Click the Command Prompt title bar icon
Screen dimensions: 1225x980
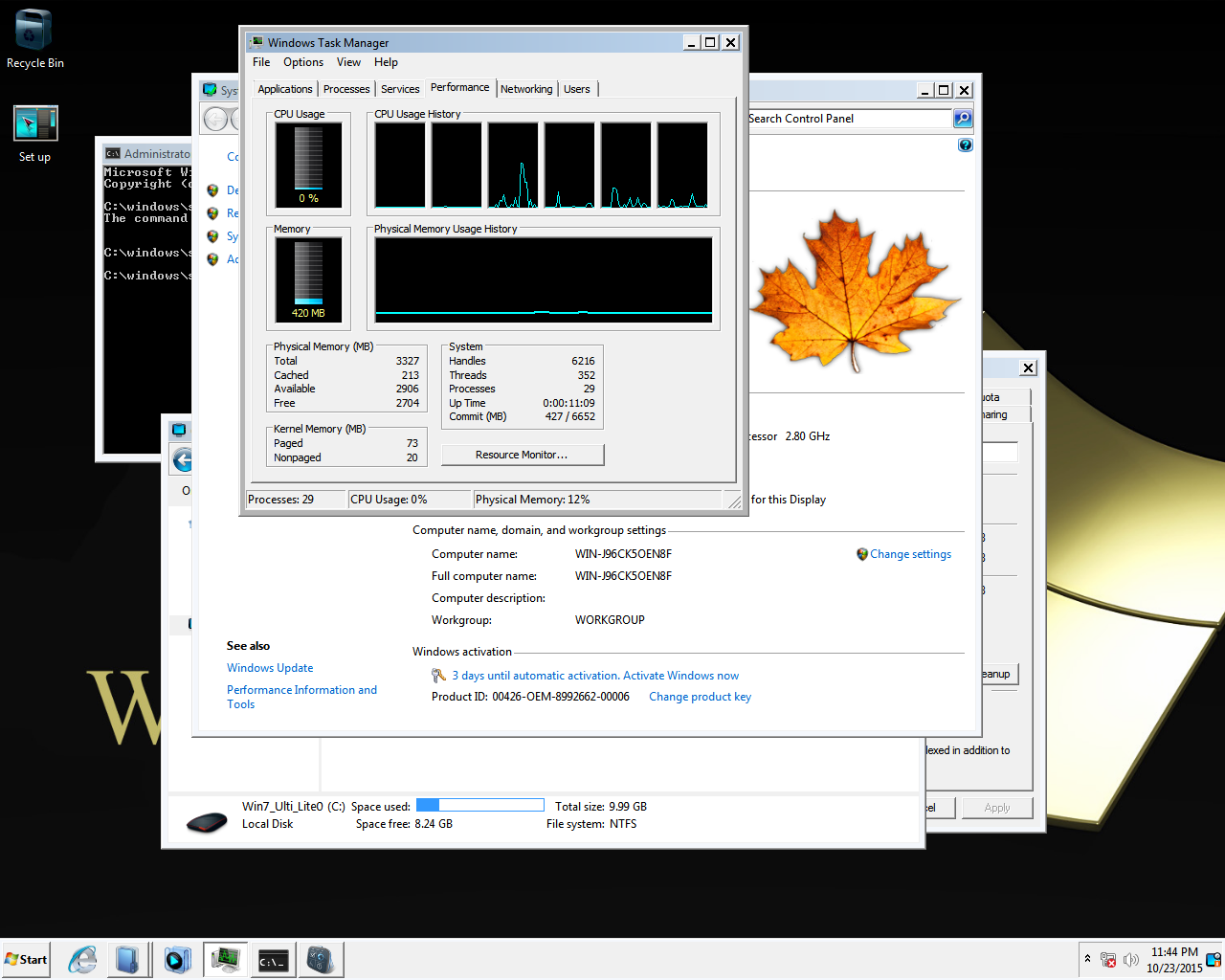pyautogui.click(x=113, y=153)
